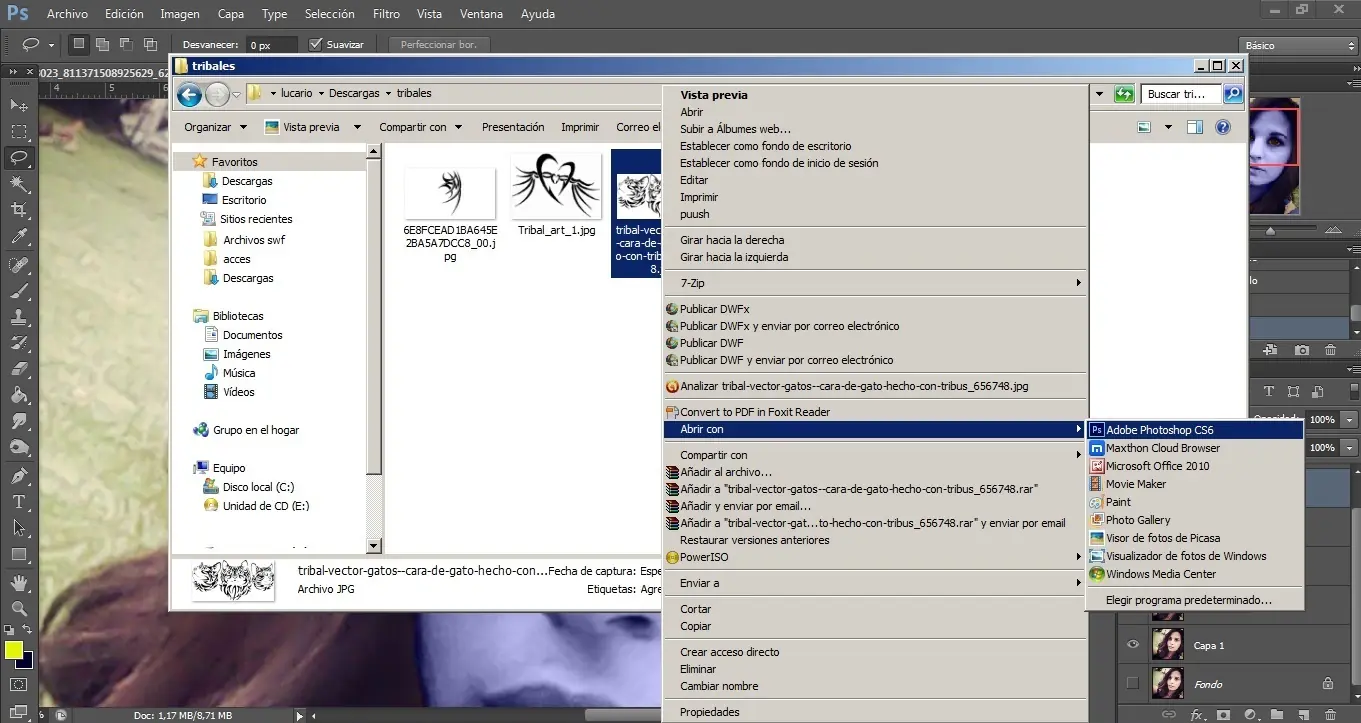This screenshot has width=1361, height=723.
Task: Open the layer opacity 100% dropdown arrow
Action: click(x=1350, y=420)
